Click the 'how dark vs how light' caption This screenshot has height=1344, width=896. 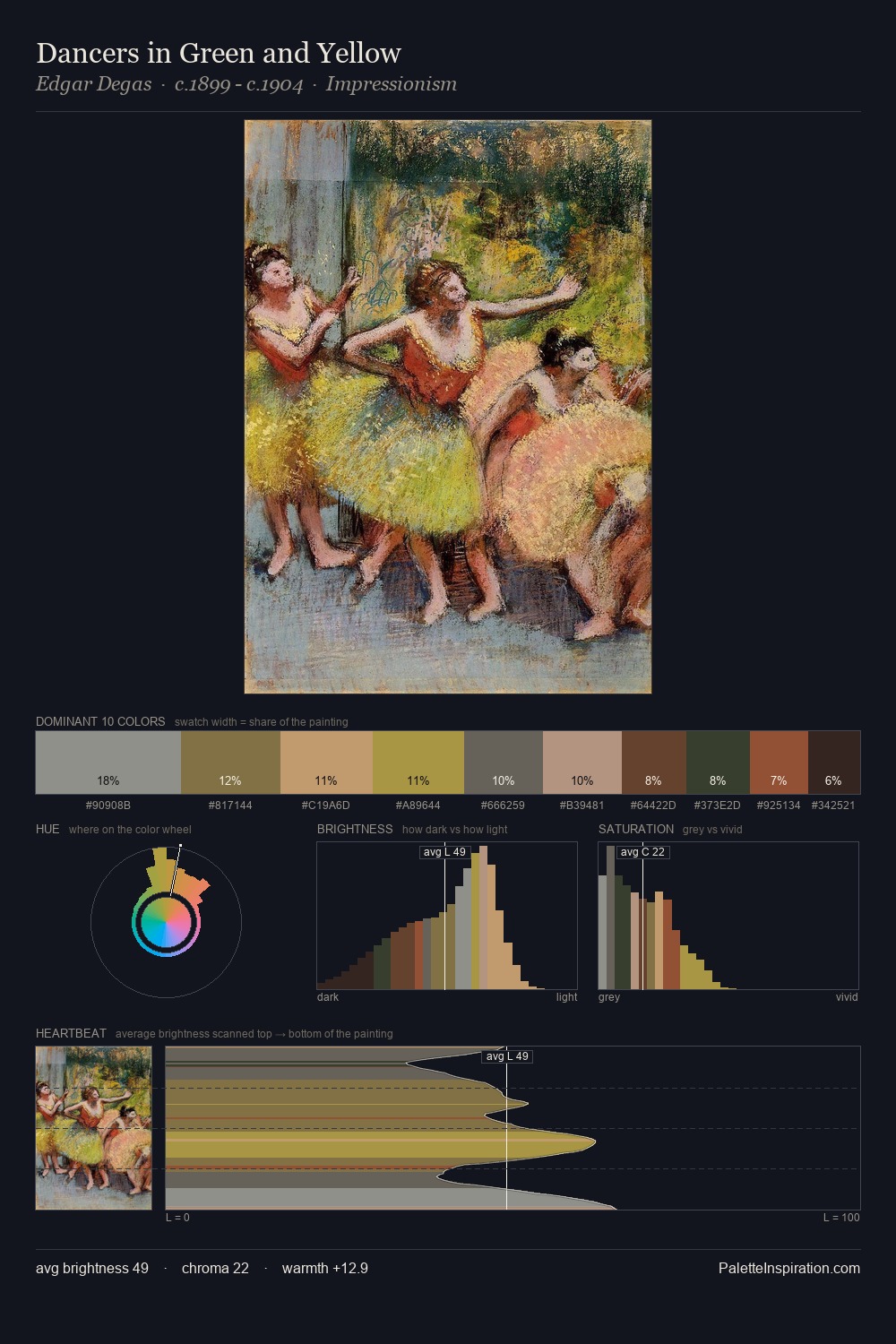(x=455, y=830)
